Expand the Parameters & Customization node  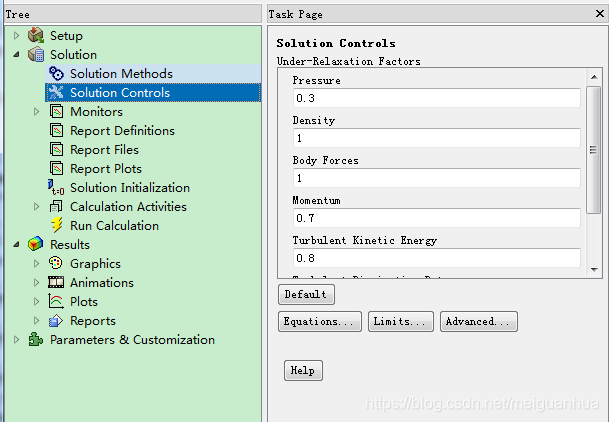click(17, 340)
